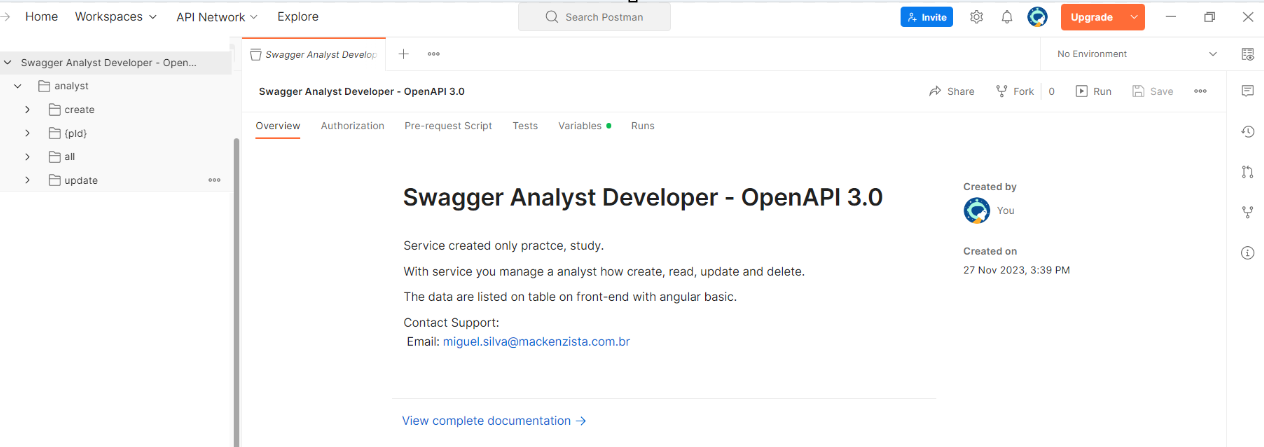This screenshot has height=447, width=1264.
Task: Click the create folder icon
Action: point(55,109)
